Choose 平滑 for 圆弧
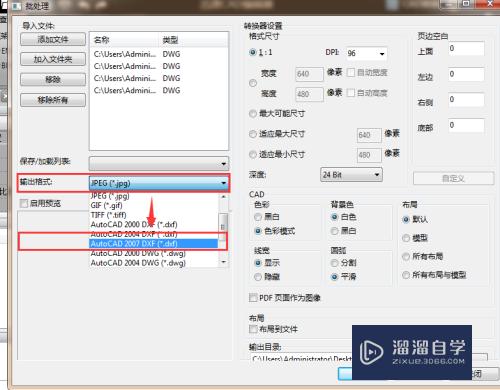The width and height of the screenshot is (500, 390). tap(335, 277)
